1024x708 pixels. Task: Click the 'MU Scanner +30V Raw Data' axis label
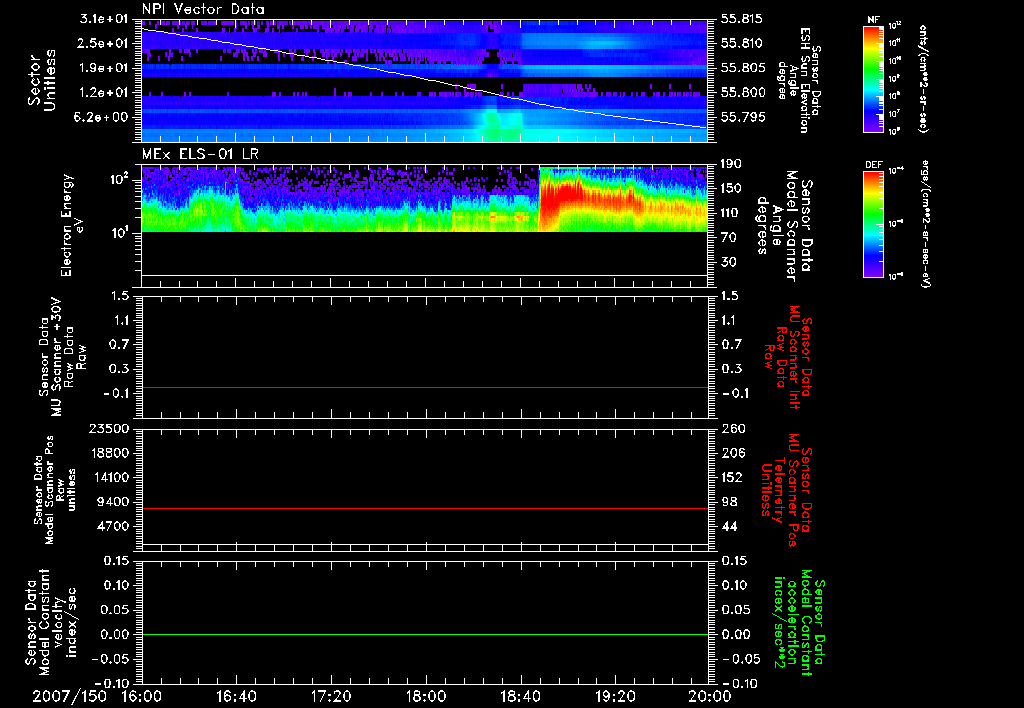(61, 357)
